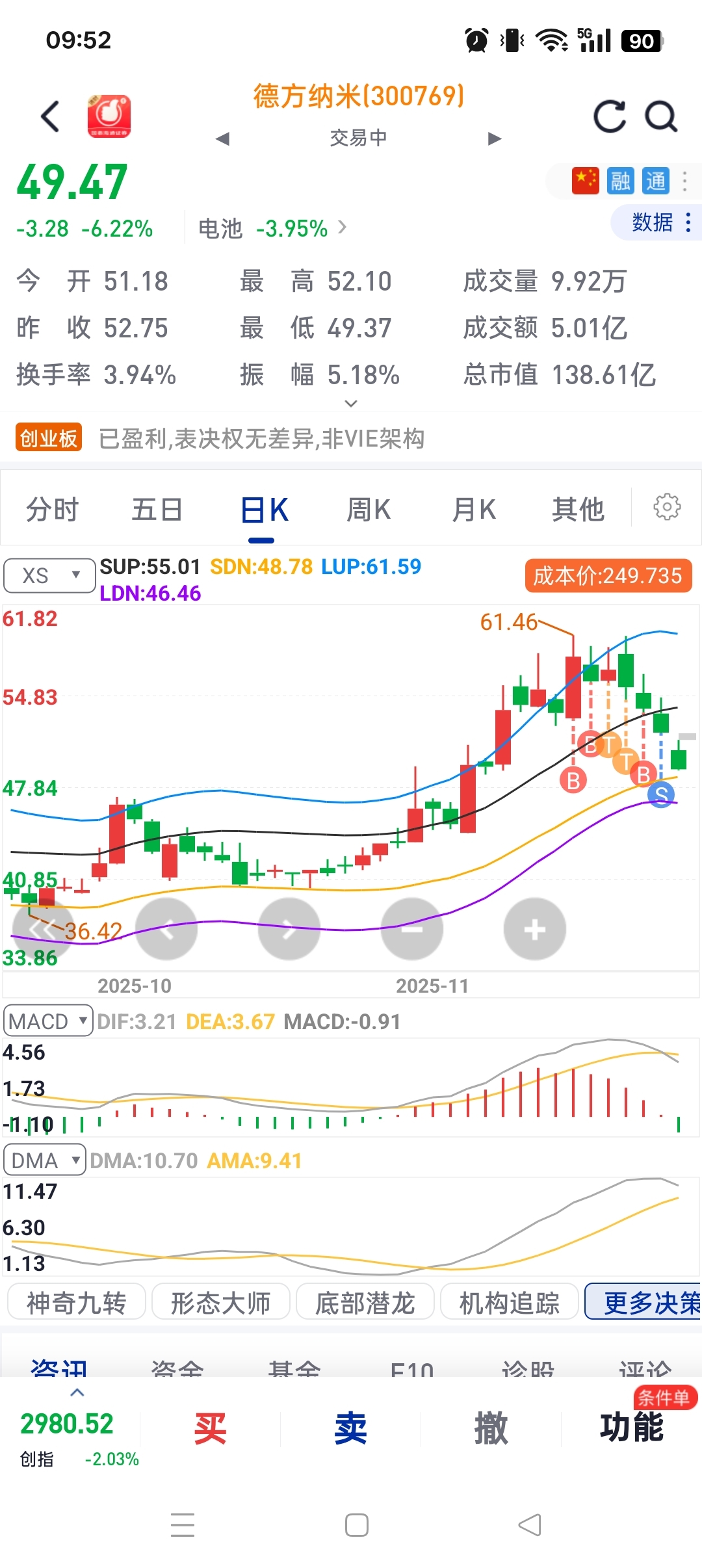Select the 日K chart tab

point(264,510)
